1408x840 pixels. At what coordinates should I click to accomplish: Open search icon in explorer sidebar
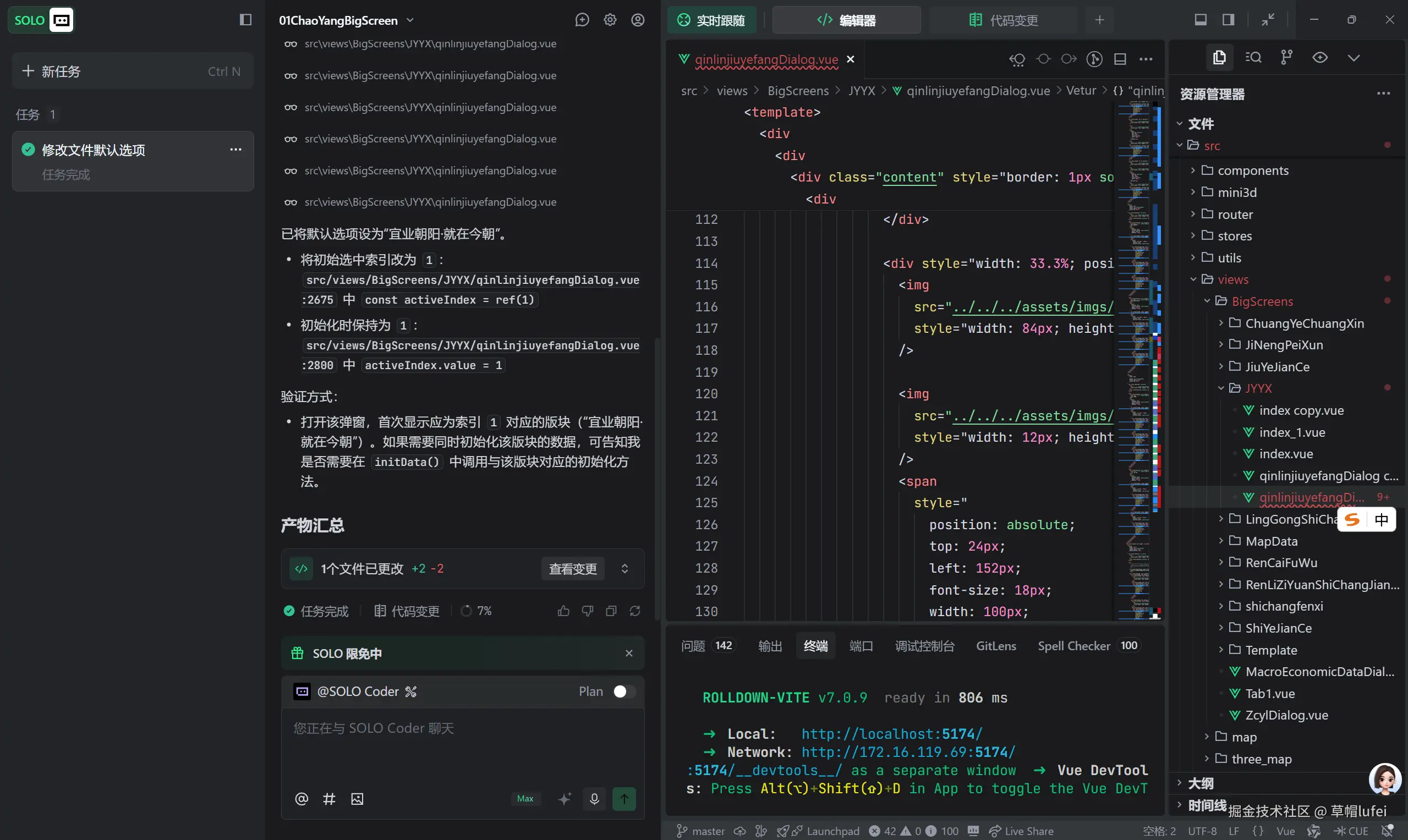[x=1253, y=58]
